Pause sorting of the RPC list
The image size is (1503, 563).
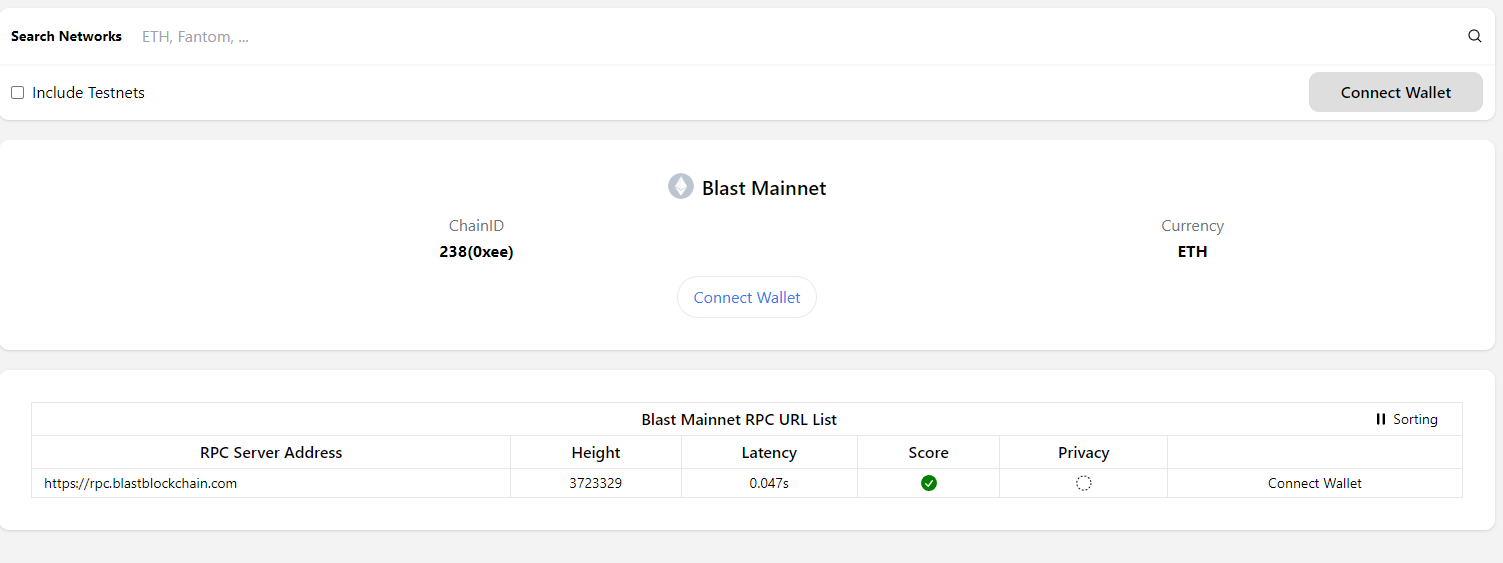coord(1406,419)
